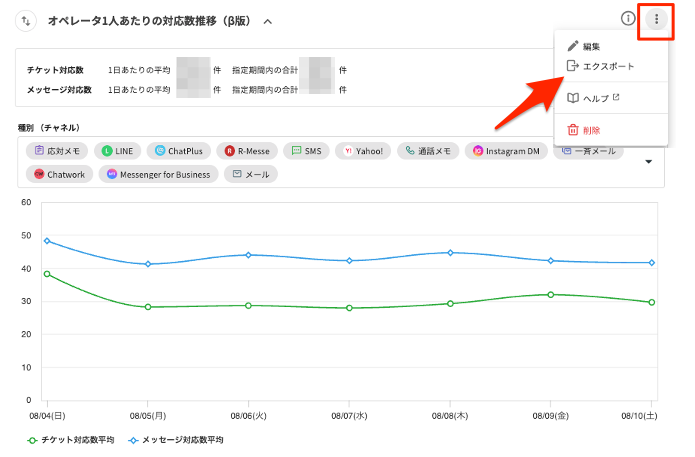Click the blue data point at 08/08
The image size is (695, 457).
(x=451, y=253)
